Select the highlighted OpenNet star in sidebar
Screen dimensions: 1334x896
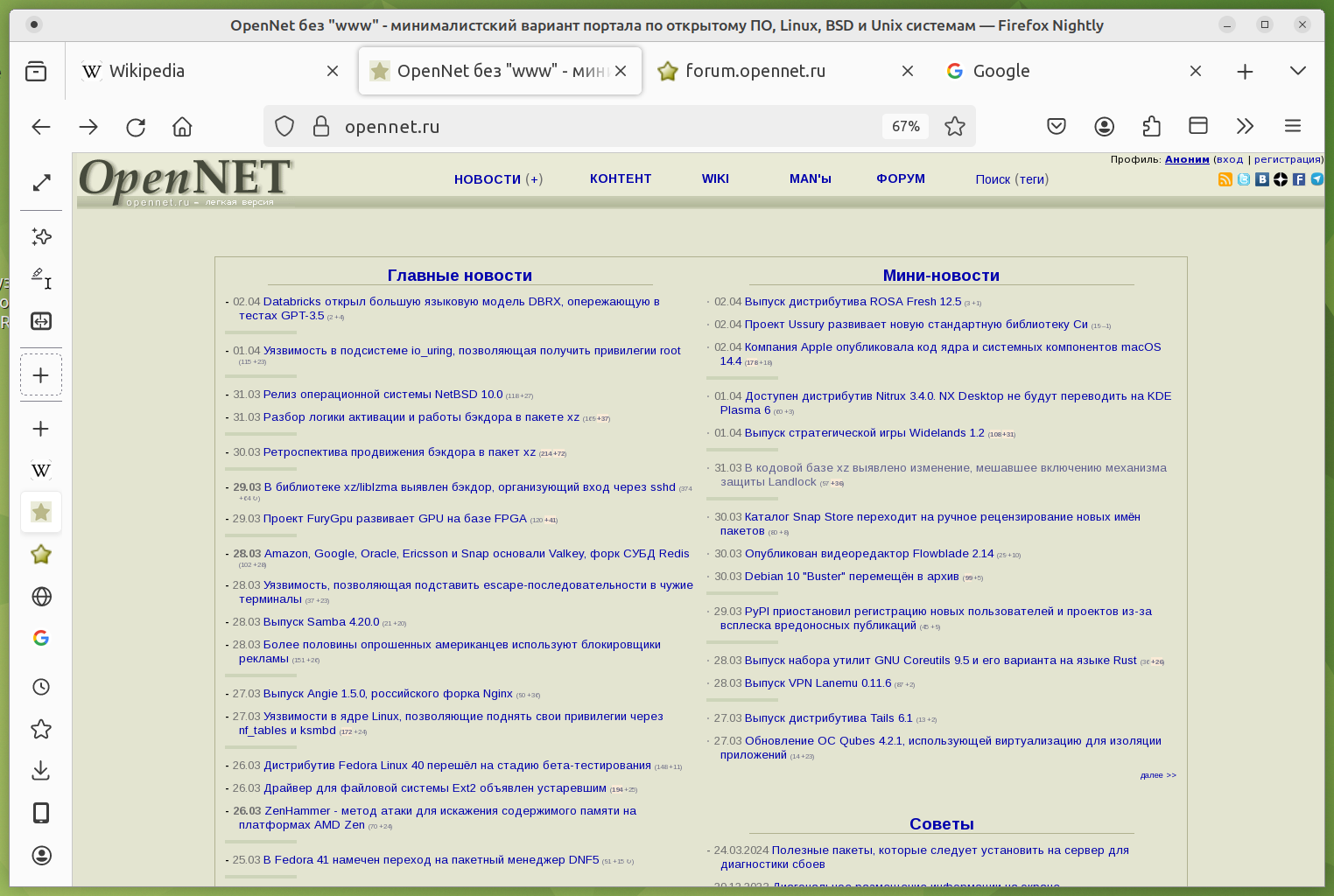tap(41, 513)
